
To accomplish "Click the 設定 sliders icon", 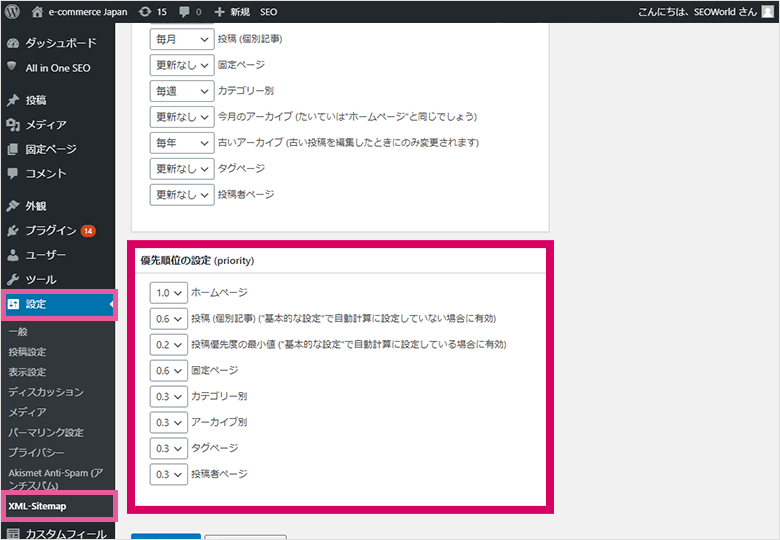I will (13, 304).
